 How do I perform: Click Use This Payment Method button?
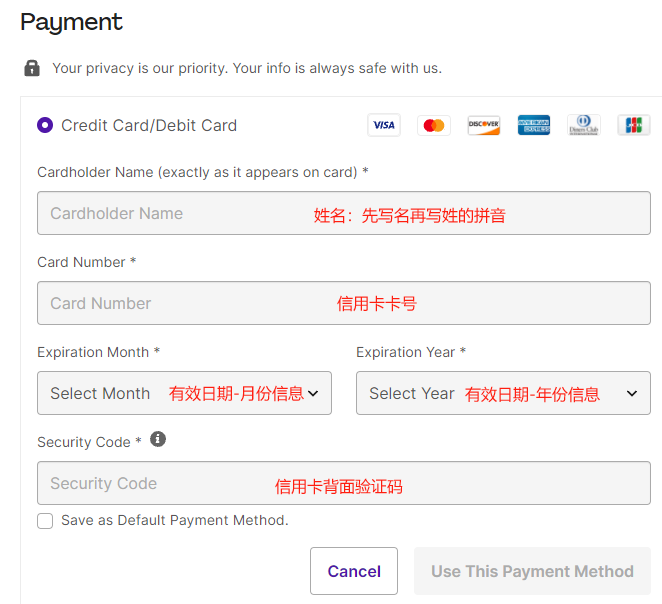tap(532, 571)
